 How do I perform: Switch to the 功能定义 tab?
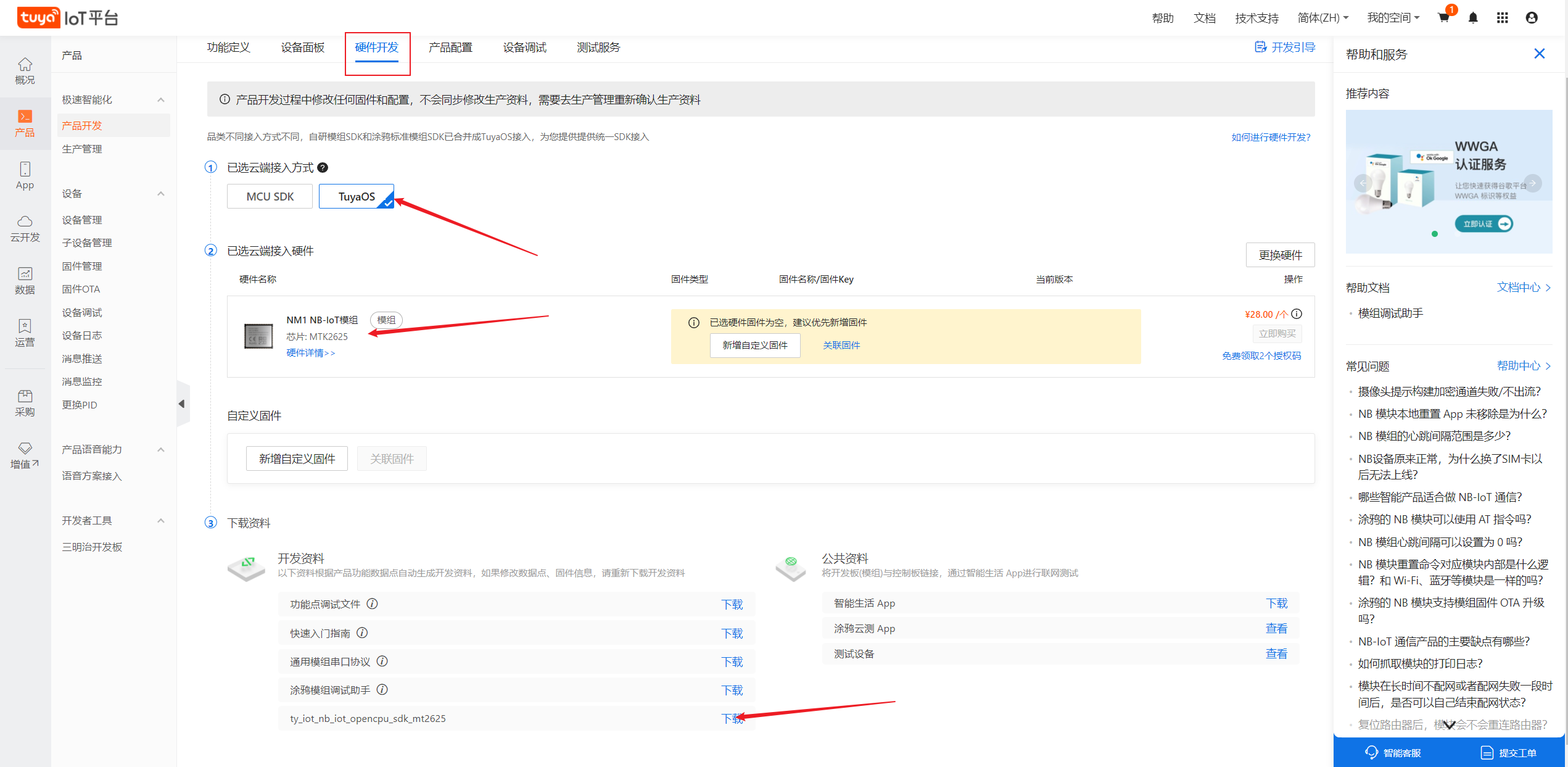[228, 48]
